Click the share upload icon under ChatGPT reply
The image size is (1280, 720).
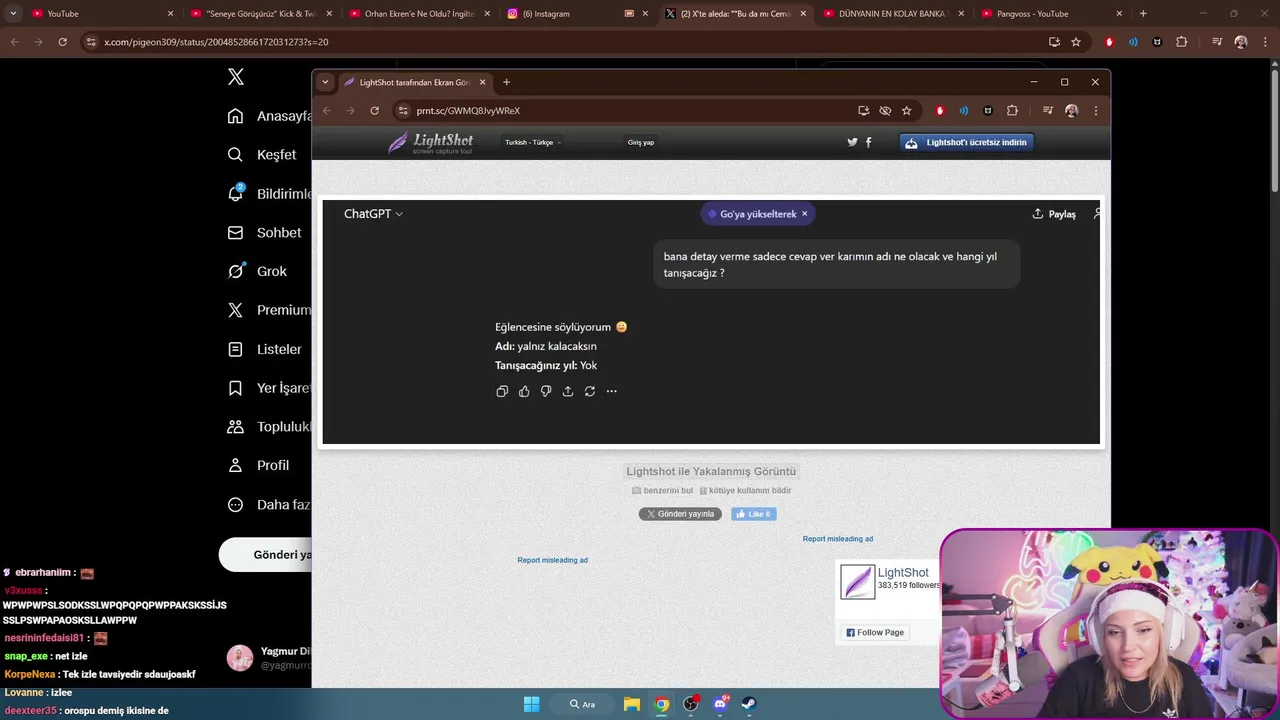click(568, 391)
